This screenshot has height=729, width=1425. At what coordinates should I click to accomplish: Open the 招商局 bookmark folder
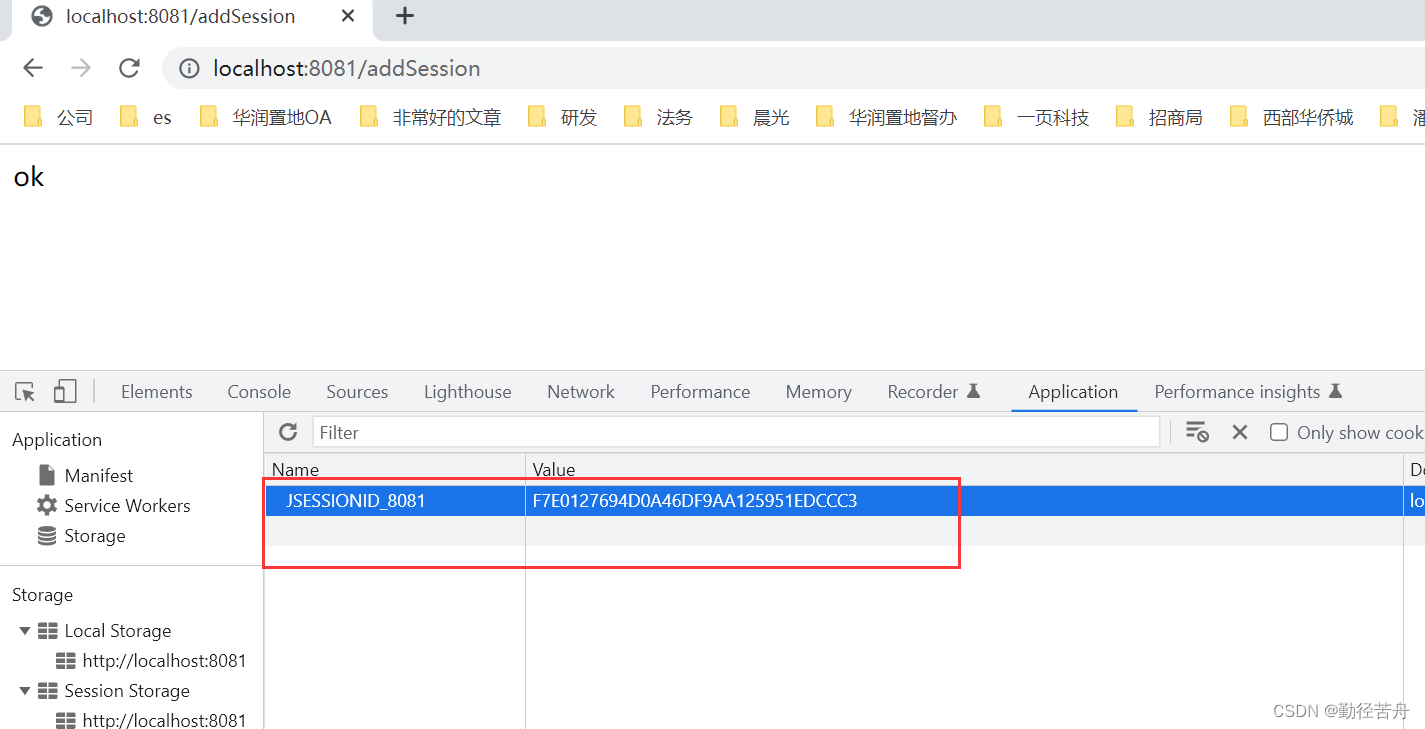click(1159, 118)
